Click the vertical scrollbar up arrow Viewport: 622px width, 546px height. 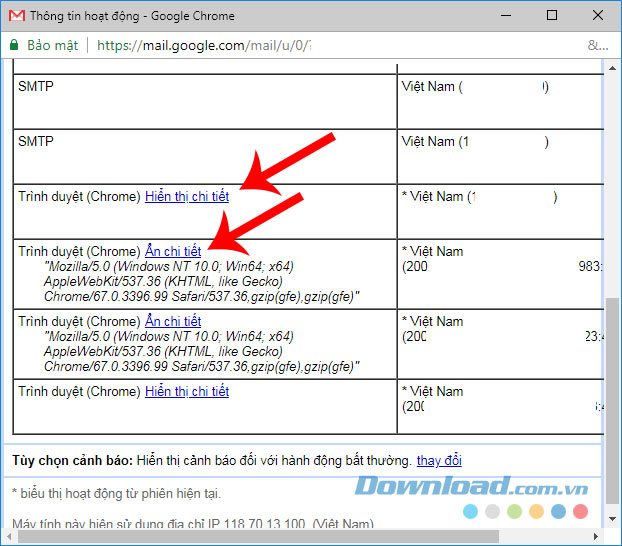click(x=612, y=67)
